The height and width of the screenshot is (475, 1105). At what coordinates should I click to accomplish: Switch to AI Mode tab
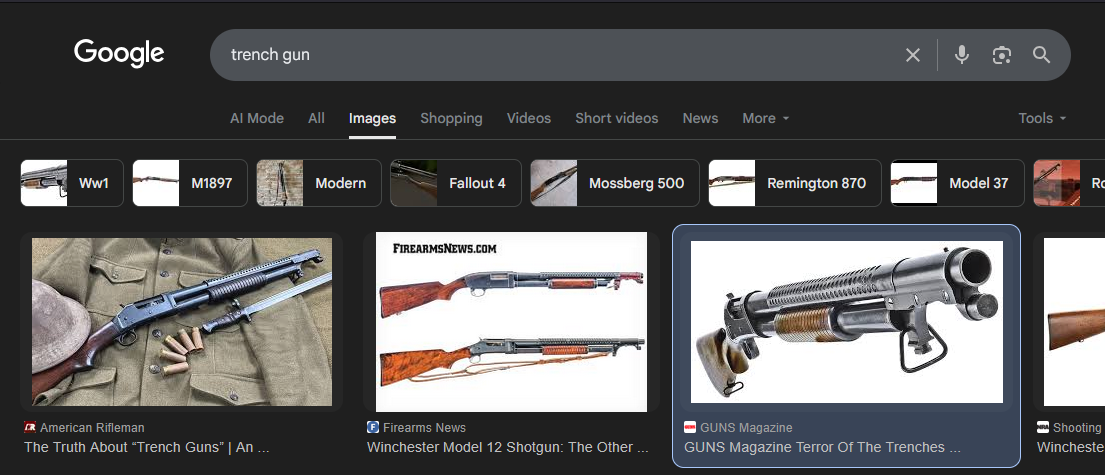pos(257,118)
